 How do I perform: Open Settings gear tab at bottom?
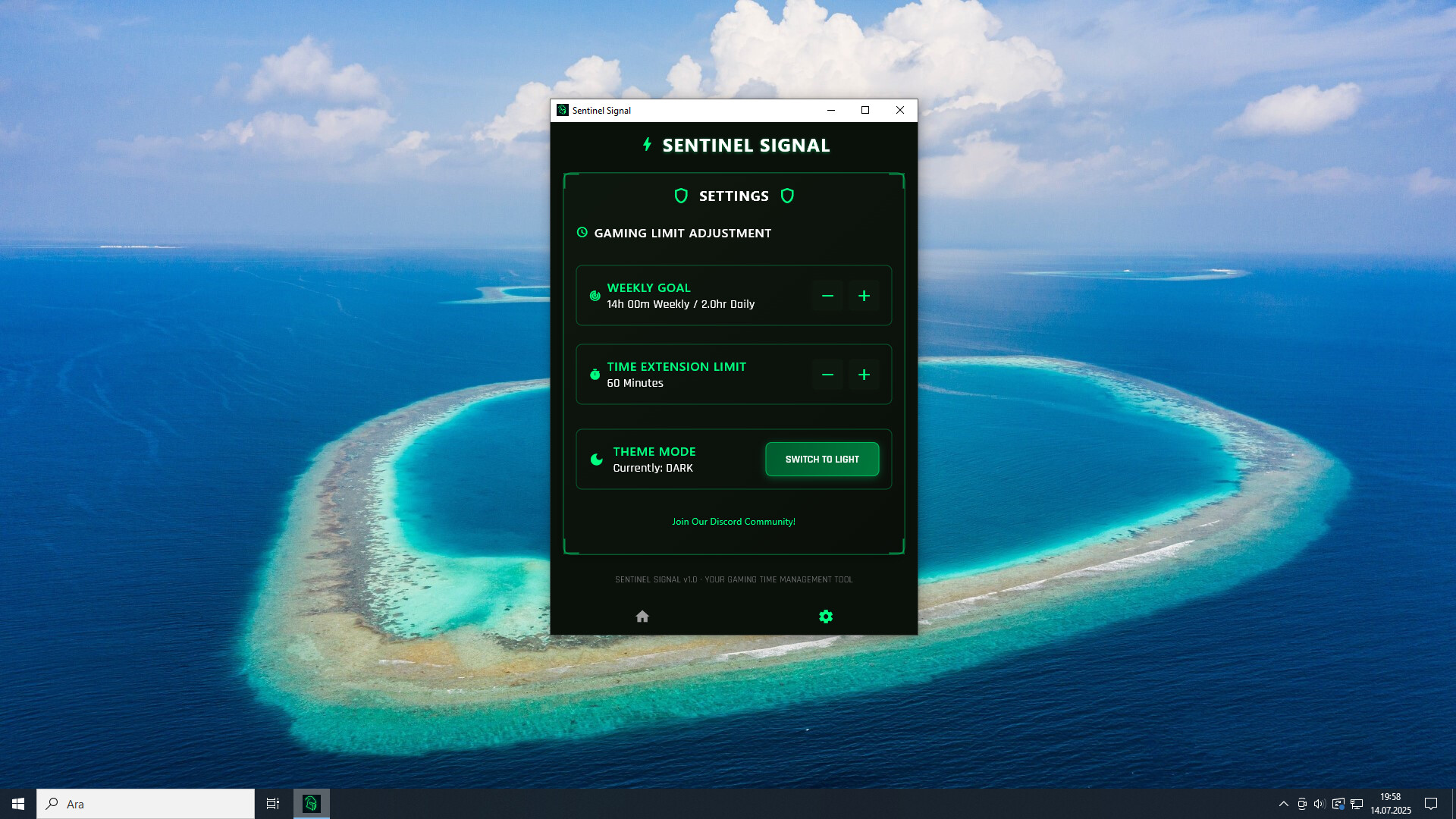tap(826, 617)
